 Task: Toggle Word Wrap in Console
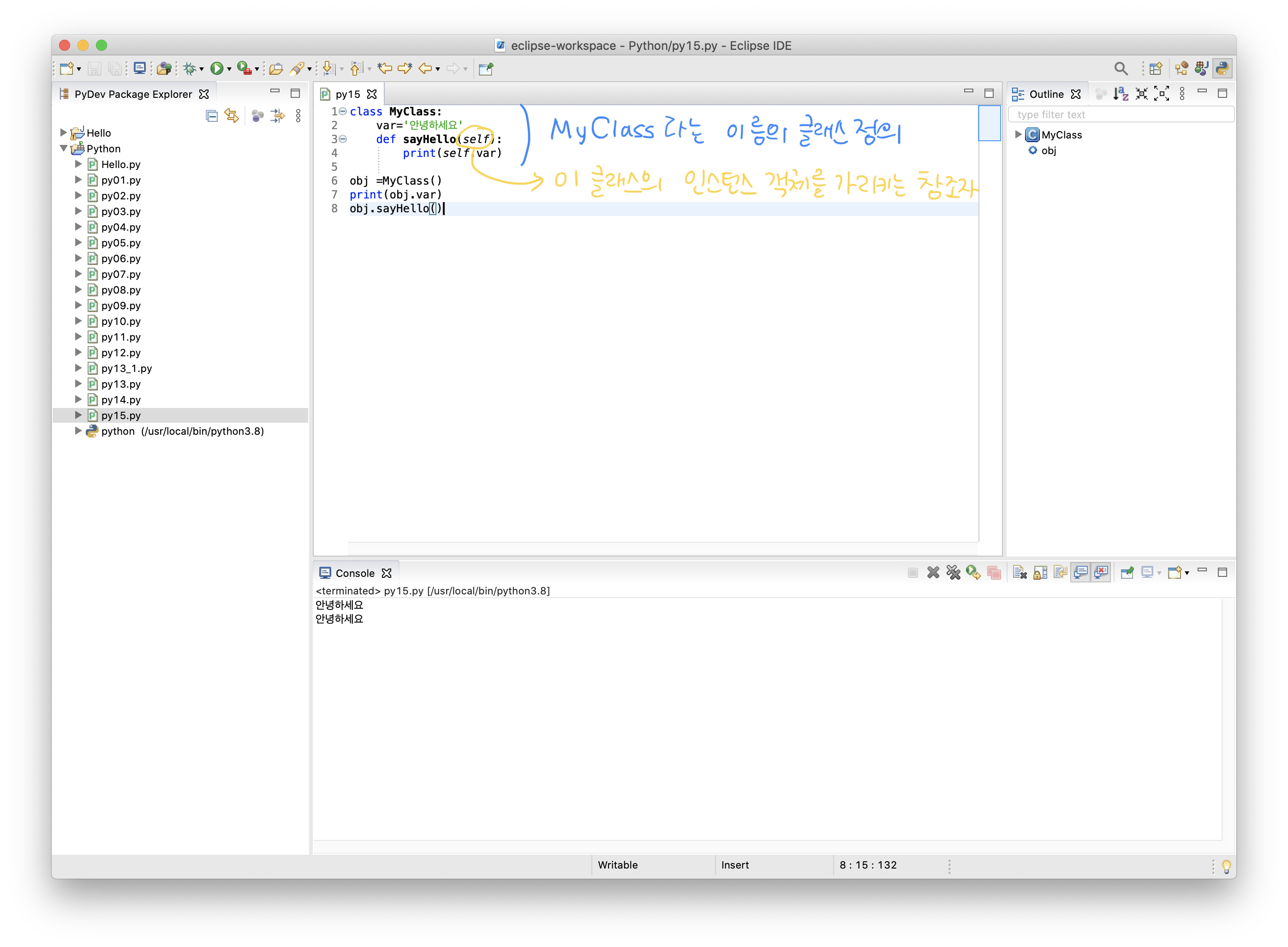[x=1060, y=573]
